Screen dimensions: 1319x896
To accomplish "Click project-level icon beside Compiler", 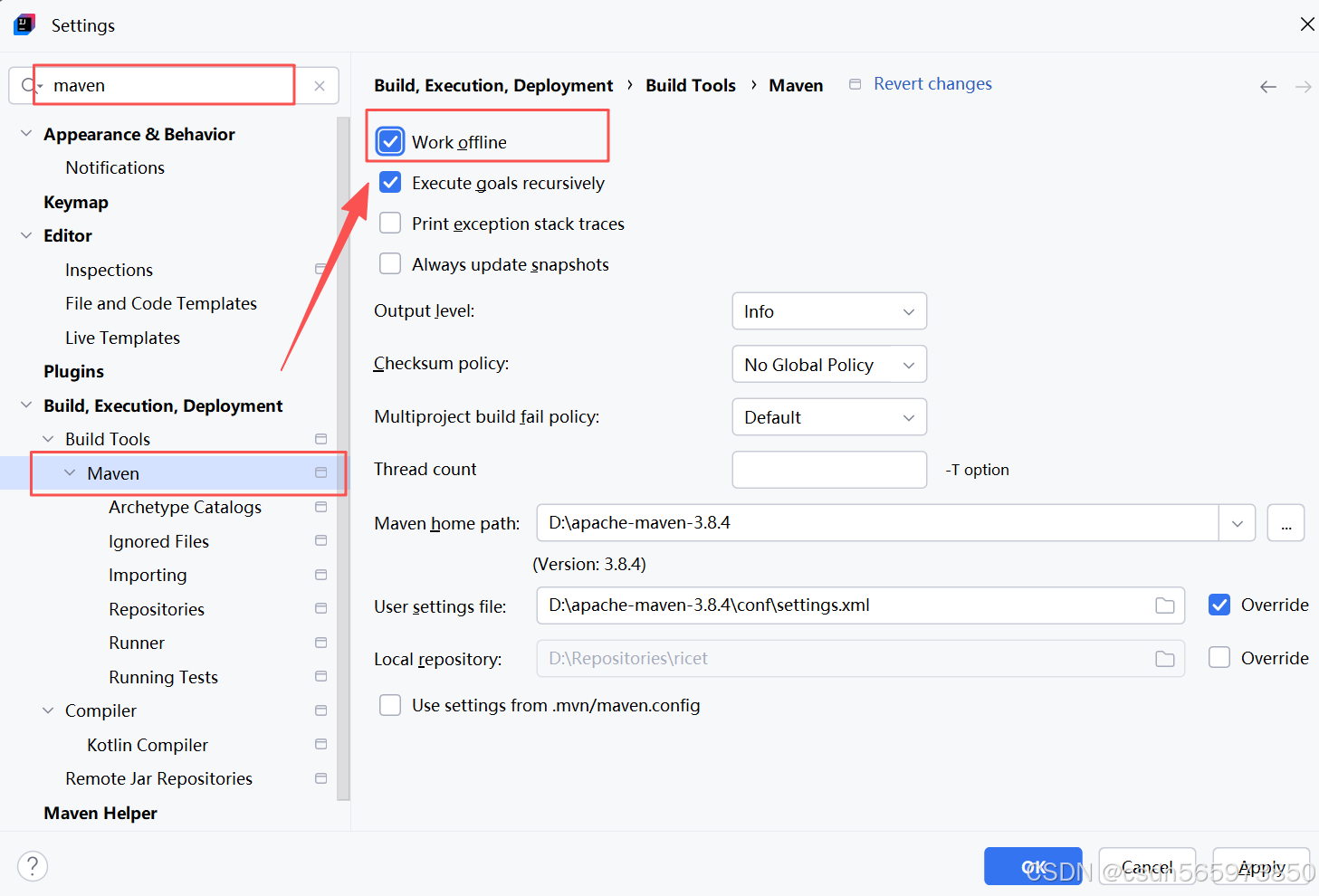I will (320, 710).
